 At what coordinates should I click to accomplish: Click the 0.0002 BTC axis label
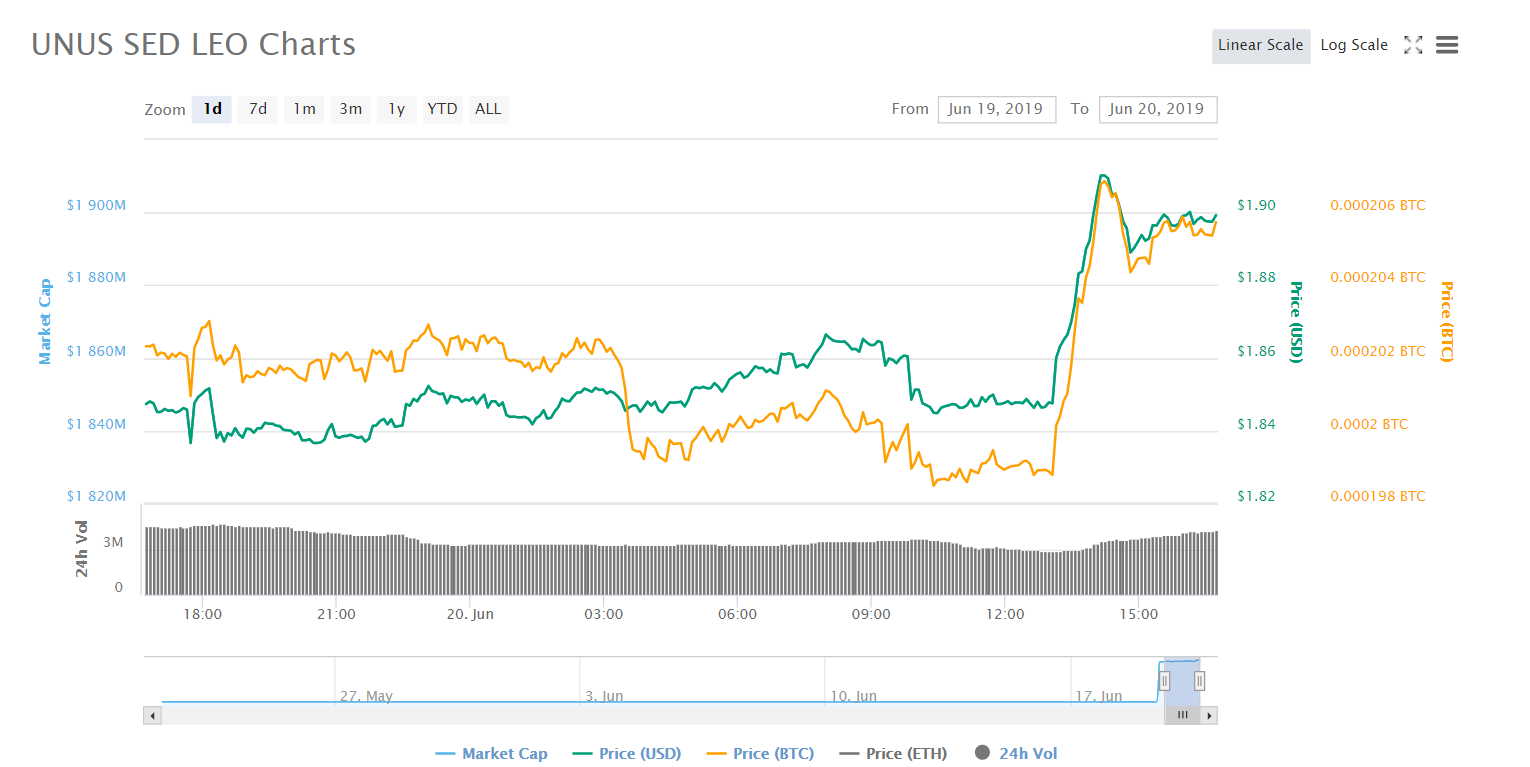coord(1369,424)
